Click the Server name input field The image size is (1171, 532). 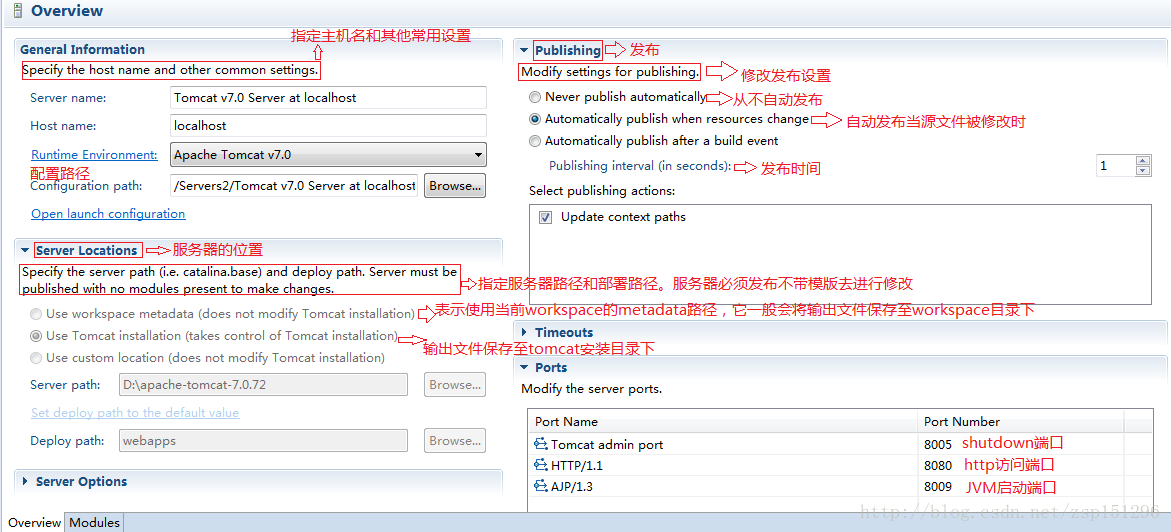click(x=329, y=97)
